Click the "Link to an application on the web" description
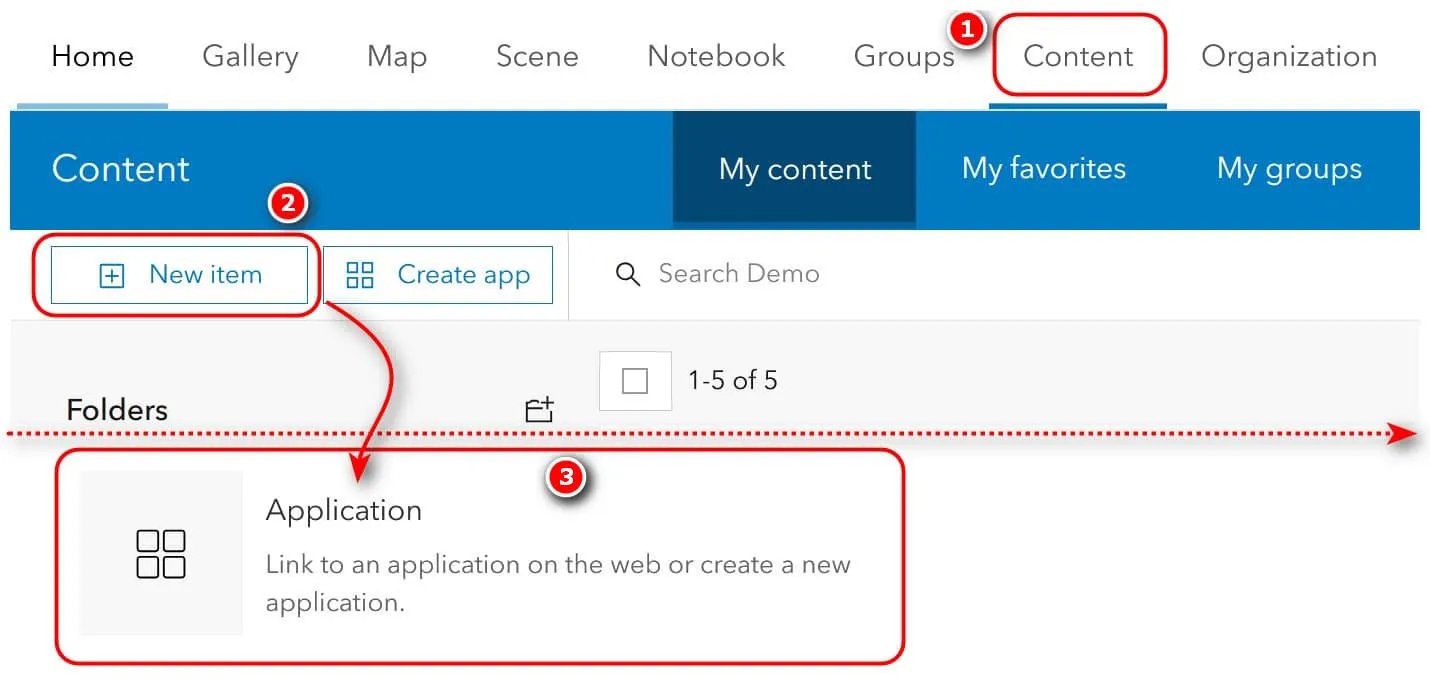Screen dimensions: 1430x687 (x=558, y=583)
